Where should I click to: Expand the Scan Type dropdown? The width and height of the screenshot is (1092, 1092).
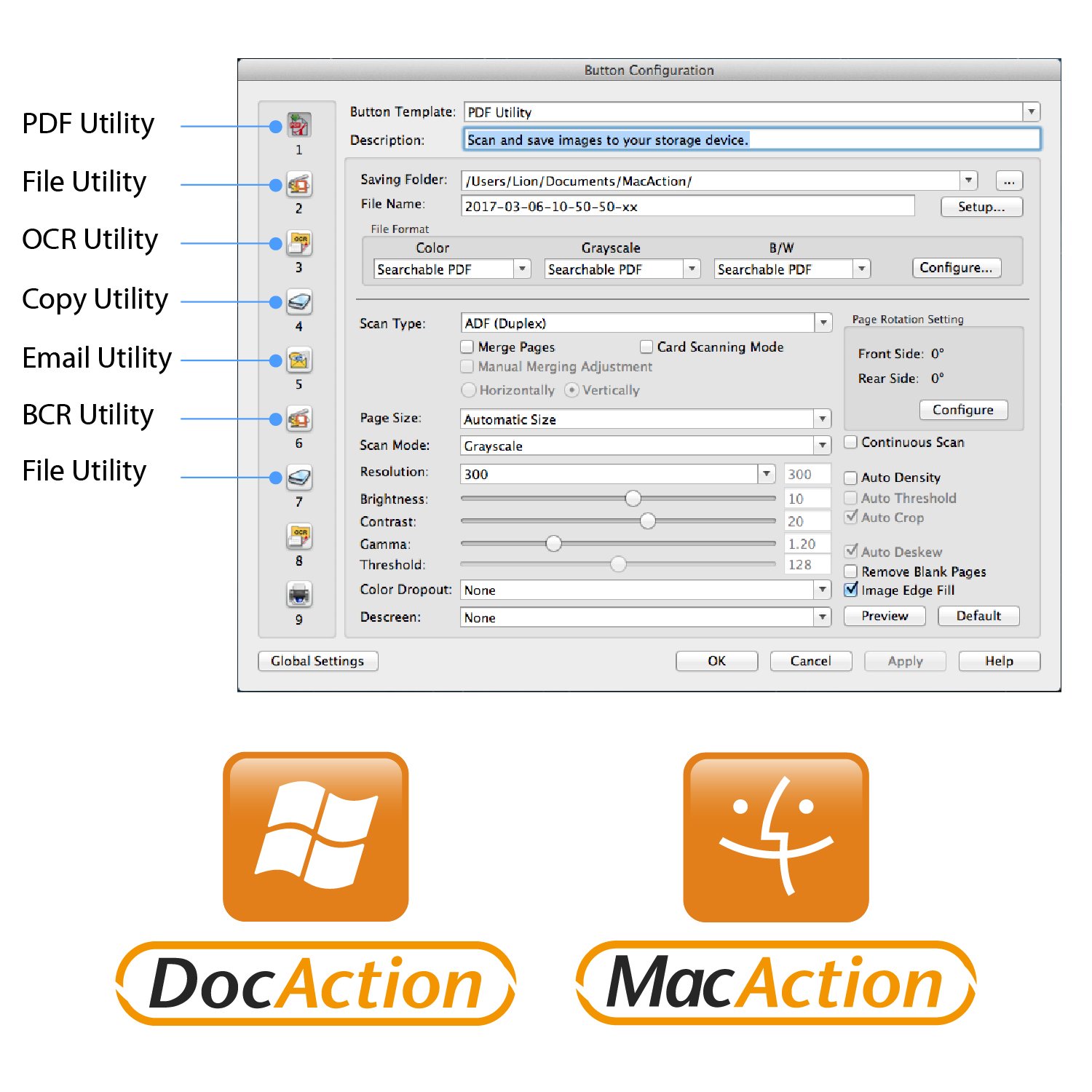click(x=823, y=323)
